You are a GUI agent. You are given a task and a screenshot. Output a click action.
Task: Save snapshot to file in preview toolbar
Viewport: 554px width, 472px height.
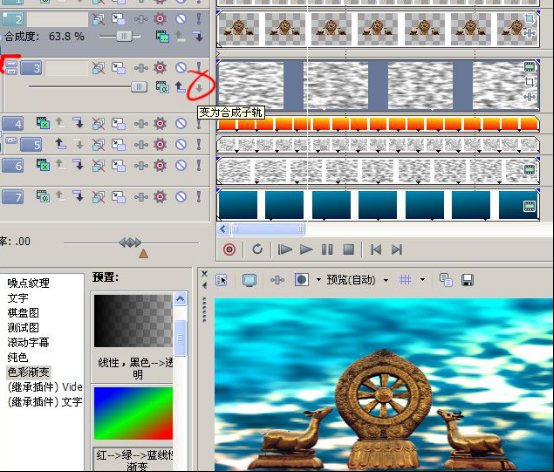[x=467, y=281]
